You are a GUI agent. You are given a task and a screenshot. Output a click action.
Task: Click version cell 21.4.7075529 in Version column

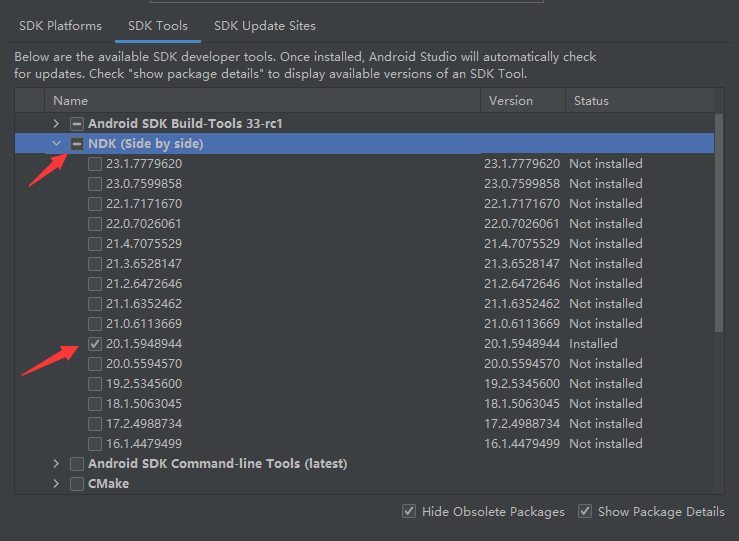522,244
